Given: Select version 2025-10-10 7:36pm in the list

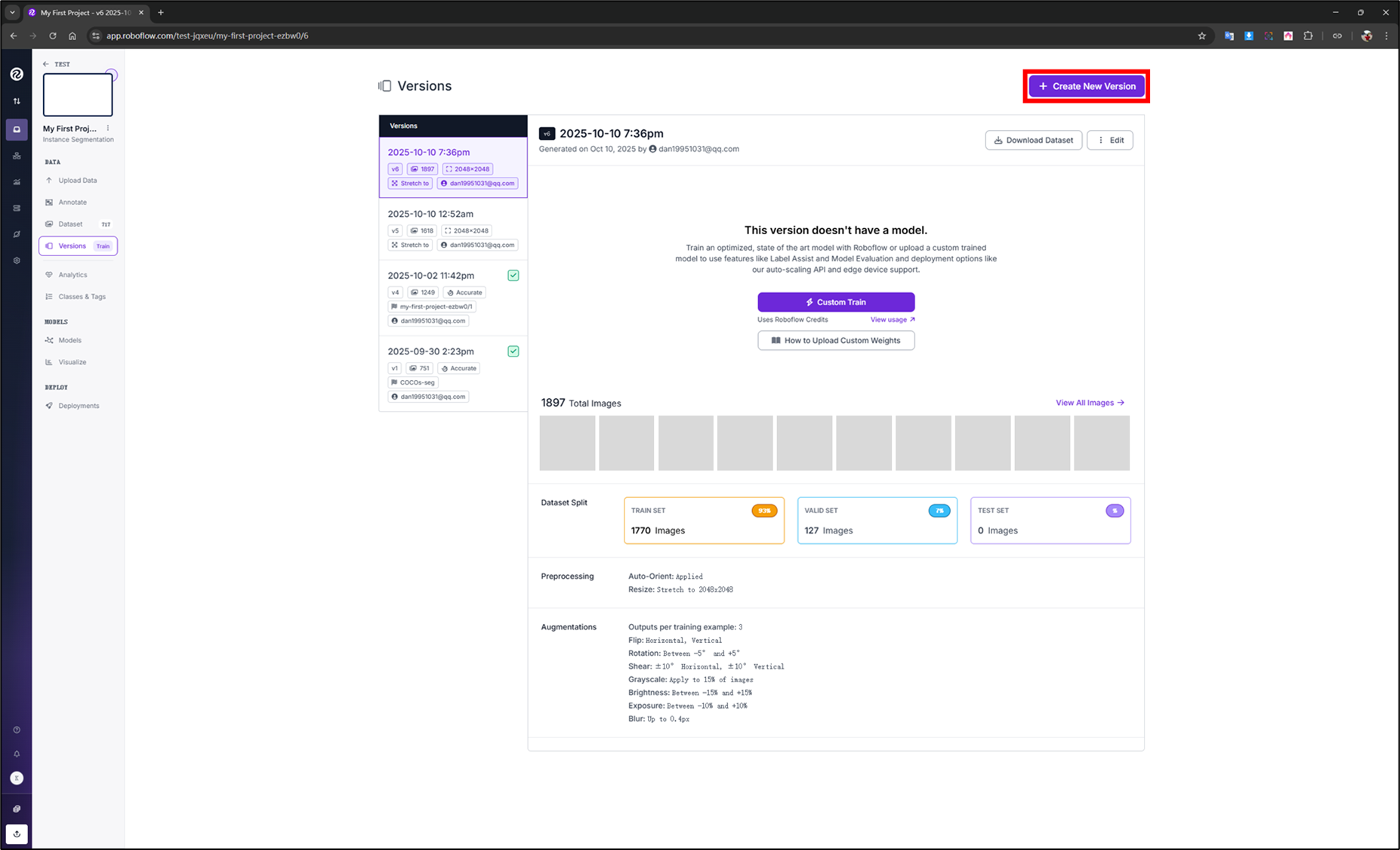Looking at the screenshot, I should [453, 167].
